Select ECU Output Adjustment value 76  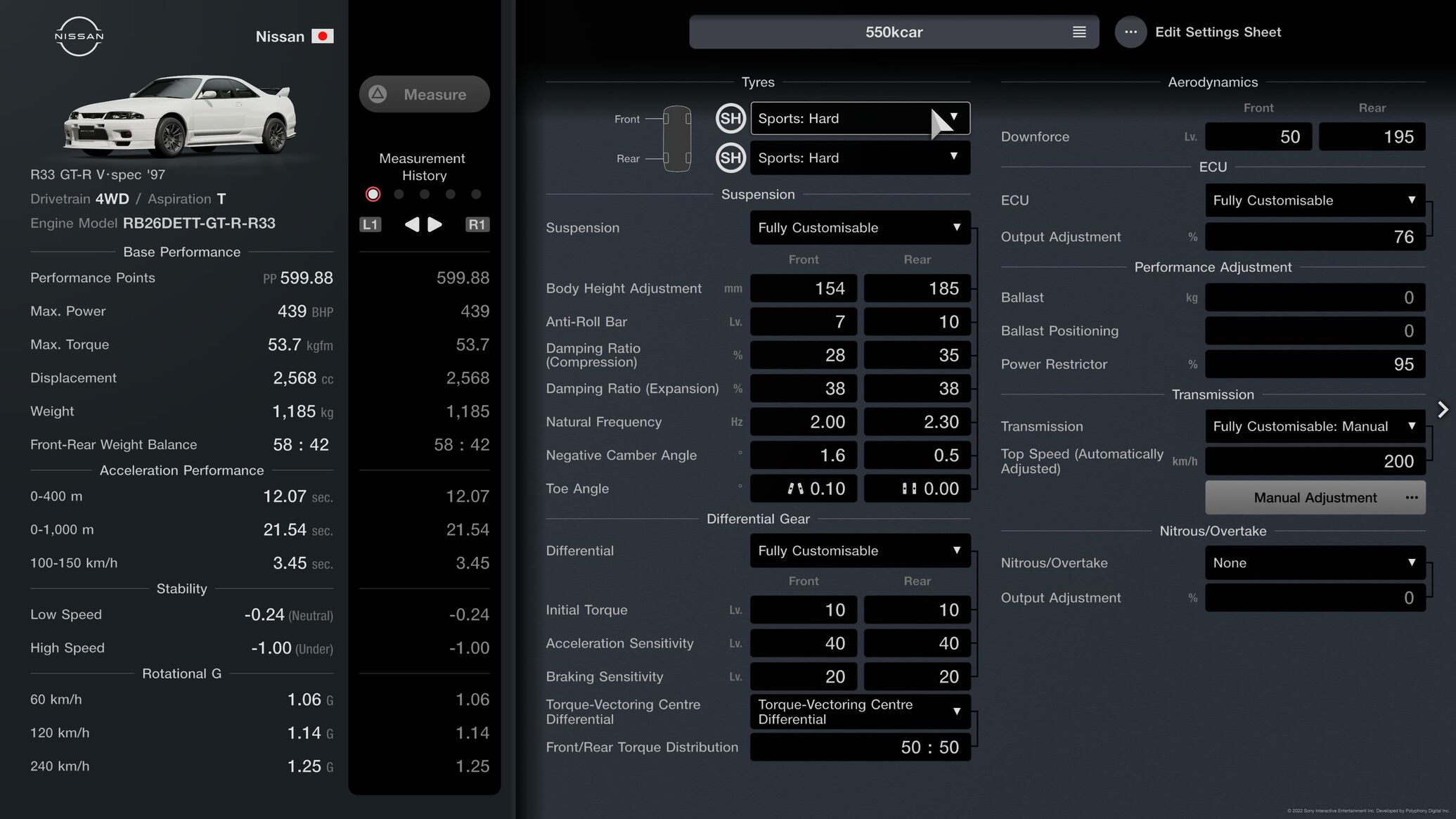(1315, 237)
